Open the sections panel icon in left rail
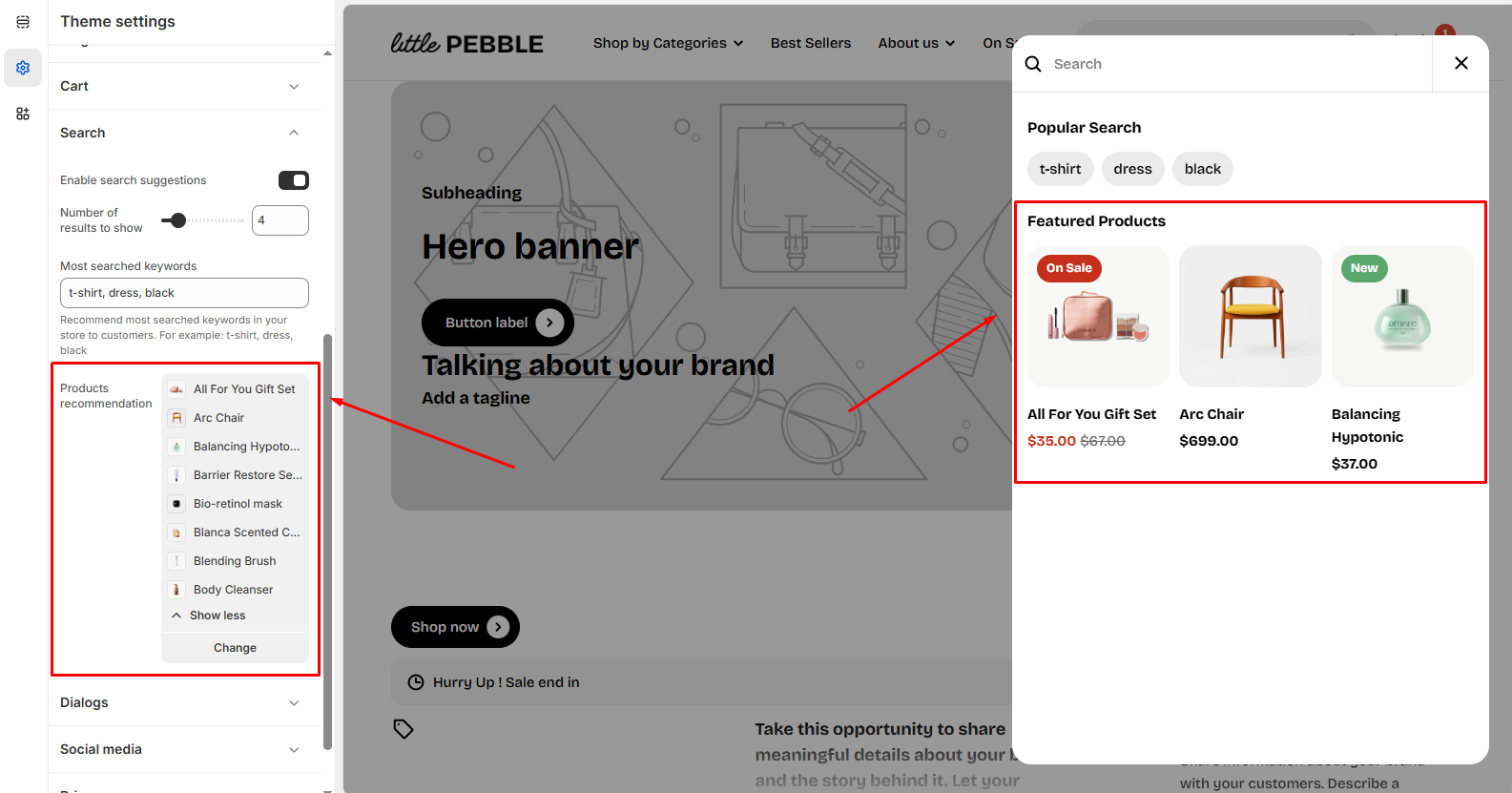 coord(23,22)
